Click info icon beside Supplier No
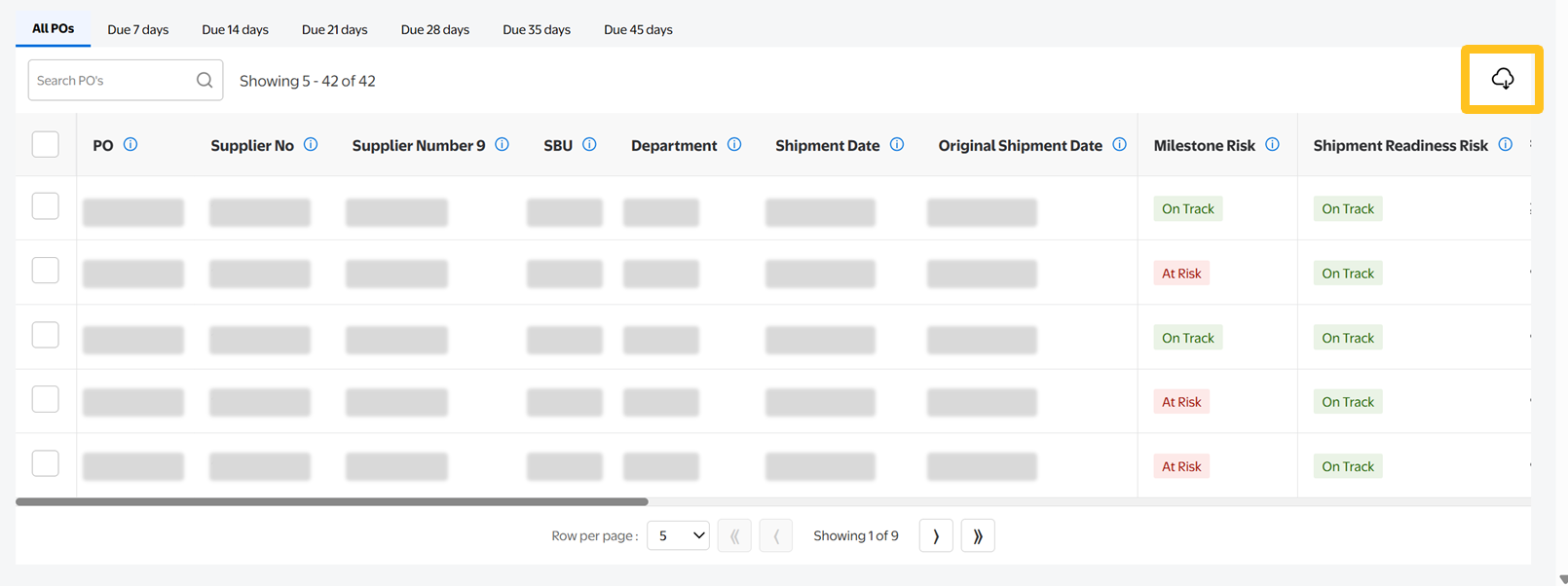1568x586 pixels. click(311, 145)
